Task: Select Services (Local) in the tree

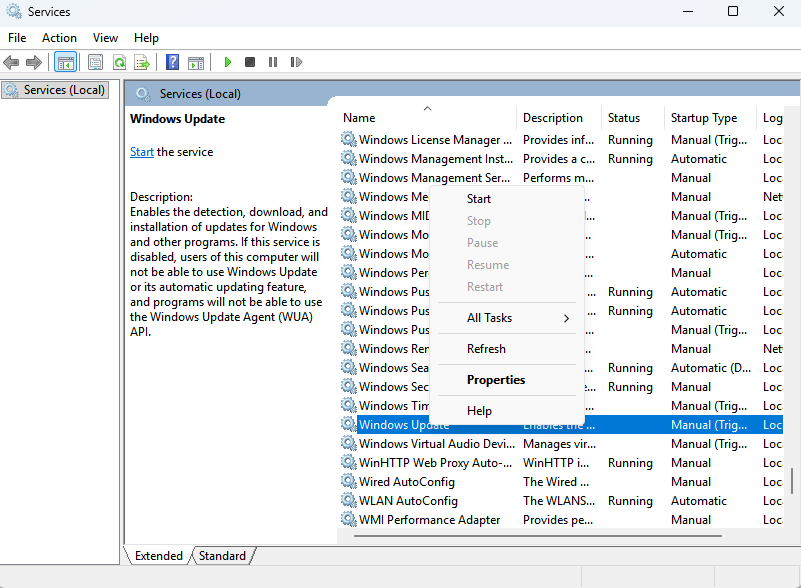Action: pos(63,90)
